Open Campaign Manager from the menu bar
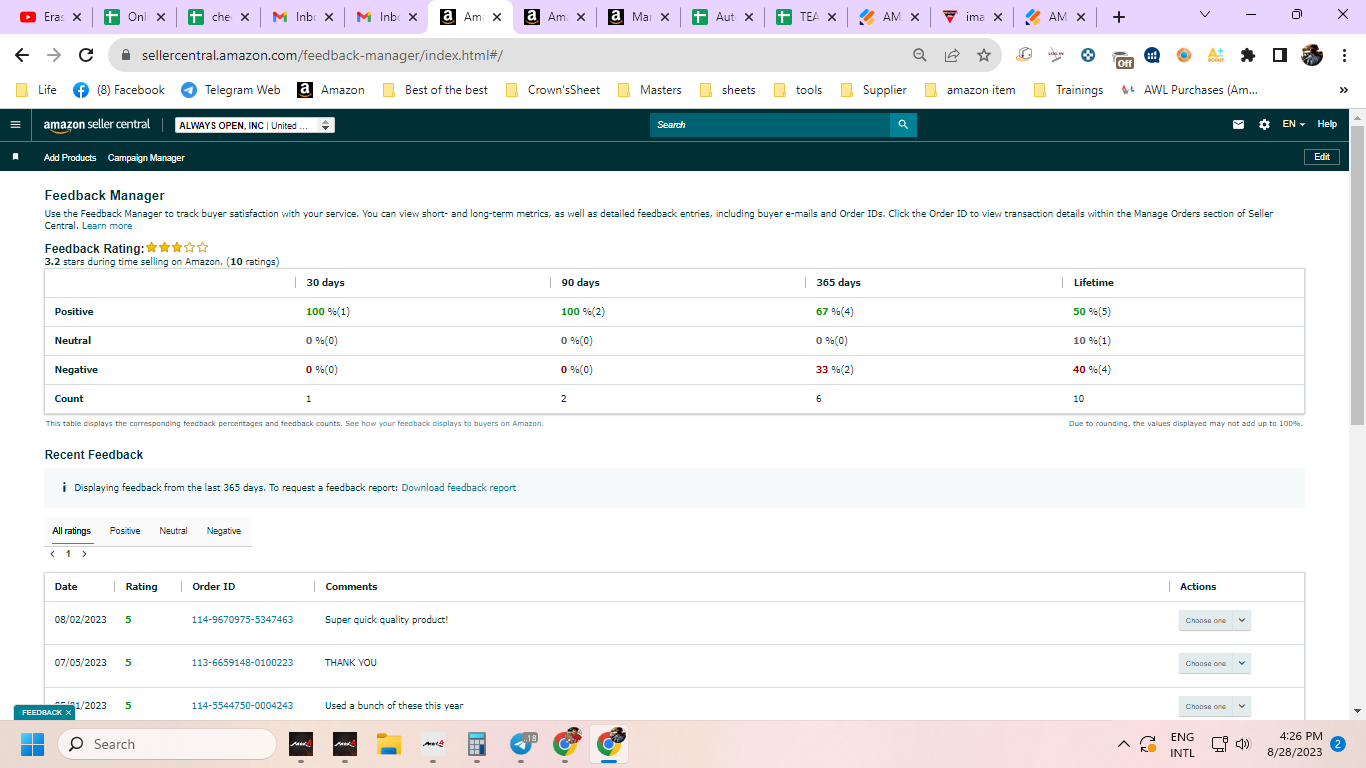The height and width of the screenshot is (768, 1366). pos(146,158)
